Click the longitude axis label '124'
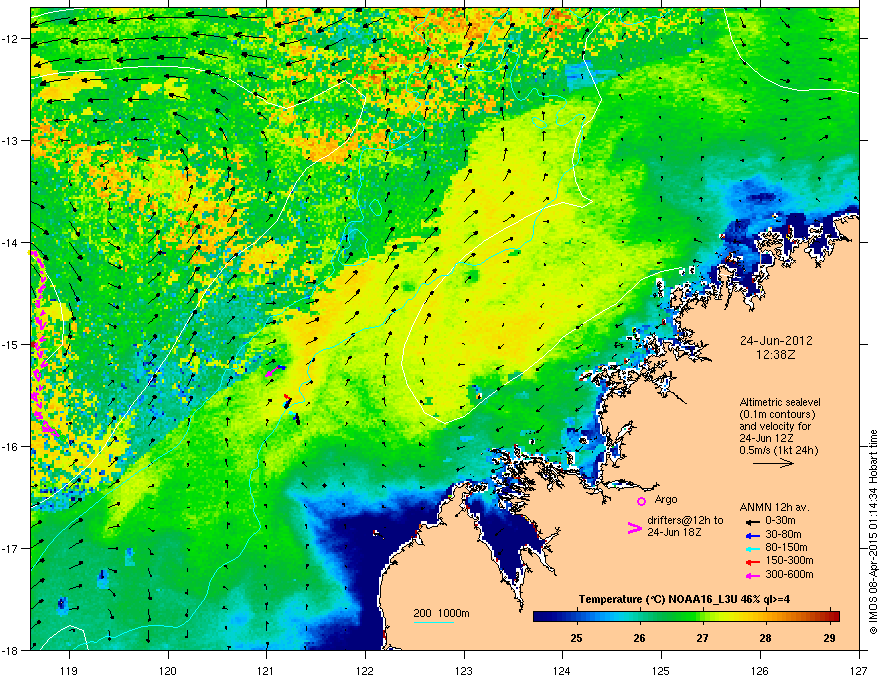This screenshot has height=680, width=880. (x=563, y=670)
